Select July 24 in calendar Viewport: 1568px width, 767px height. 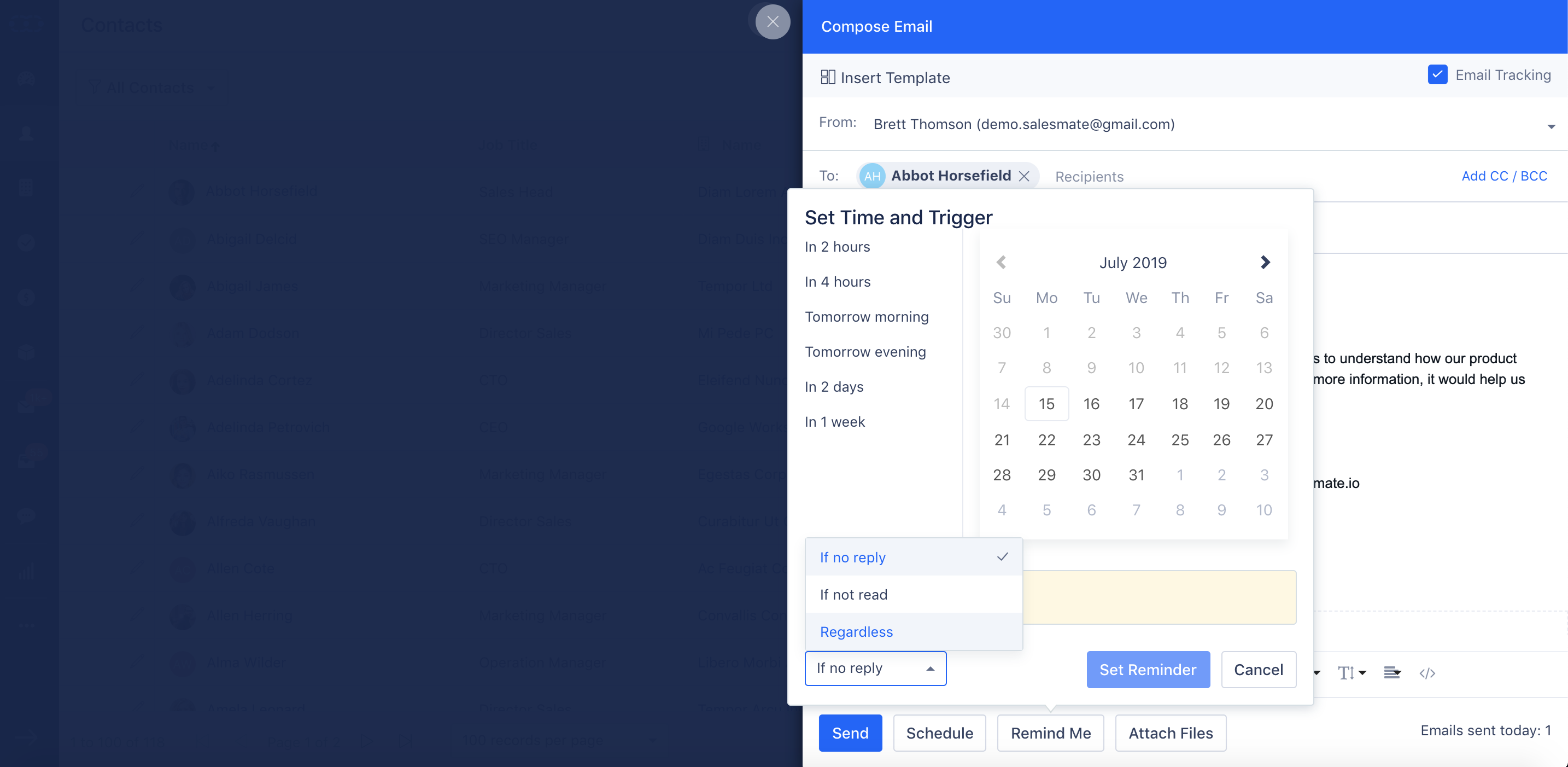click(1136, 440)
